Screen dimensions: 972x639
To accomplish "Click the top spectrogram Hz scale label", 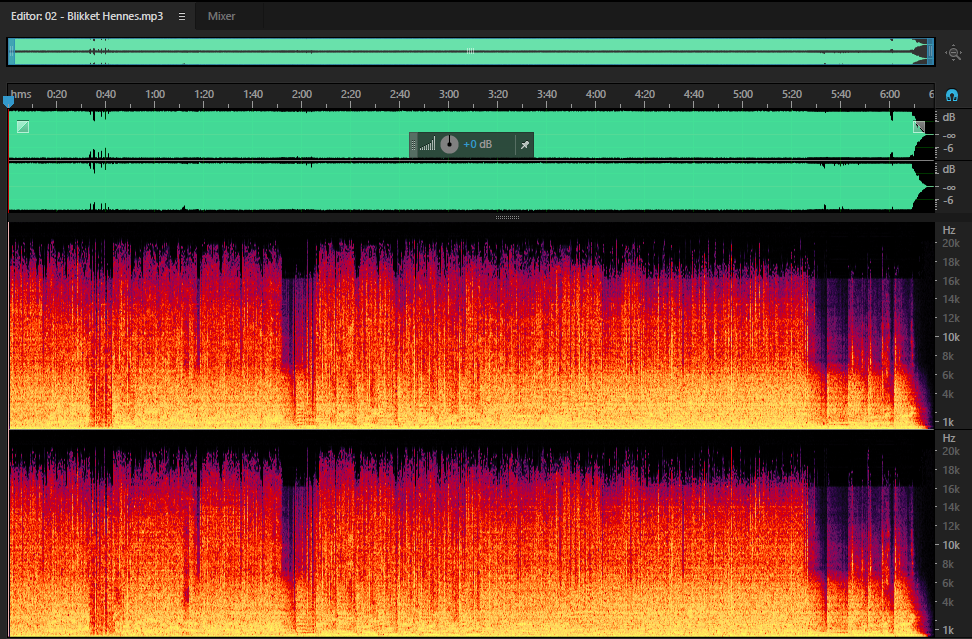I will click(x=948, y=231).
